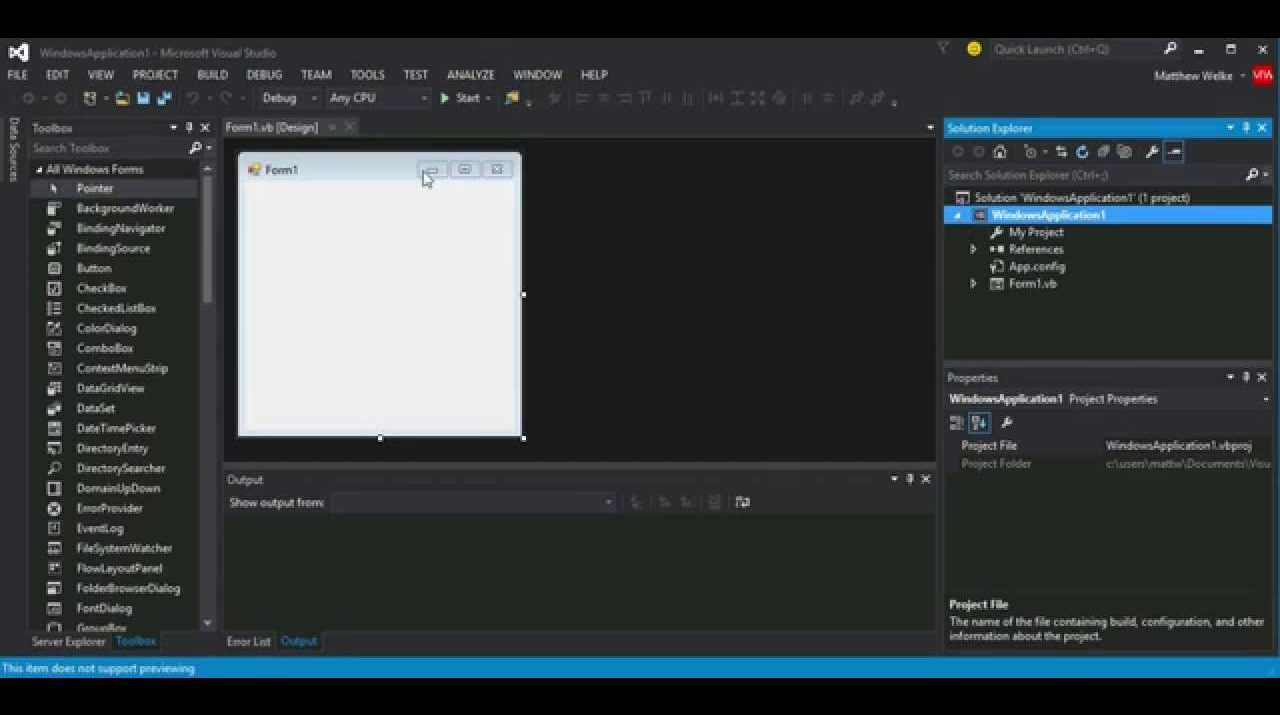Click the Search Solution Explorer field
1280x715 pixels.
1095,175
